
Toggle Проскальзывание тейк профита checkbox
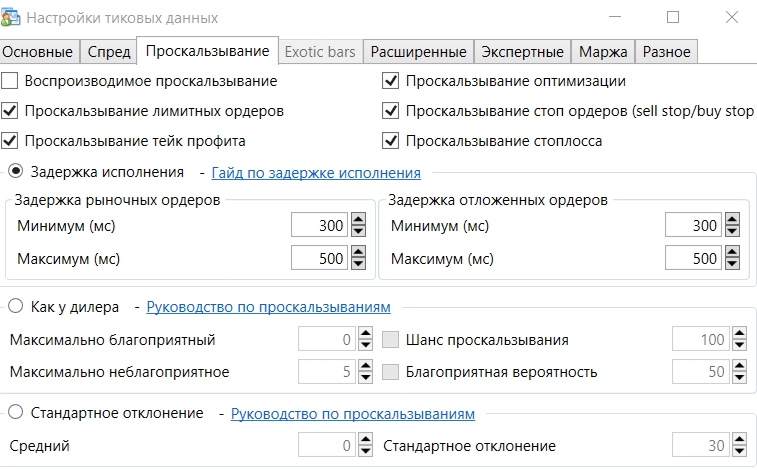(x=10, y=141)
